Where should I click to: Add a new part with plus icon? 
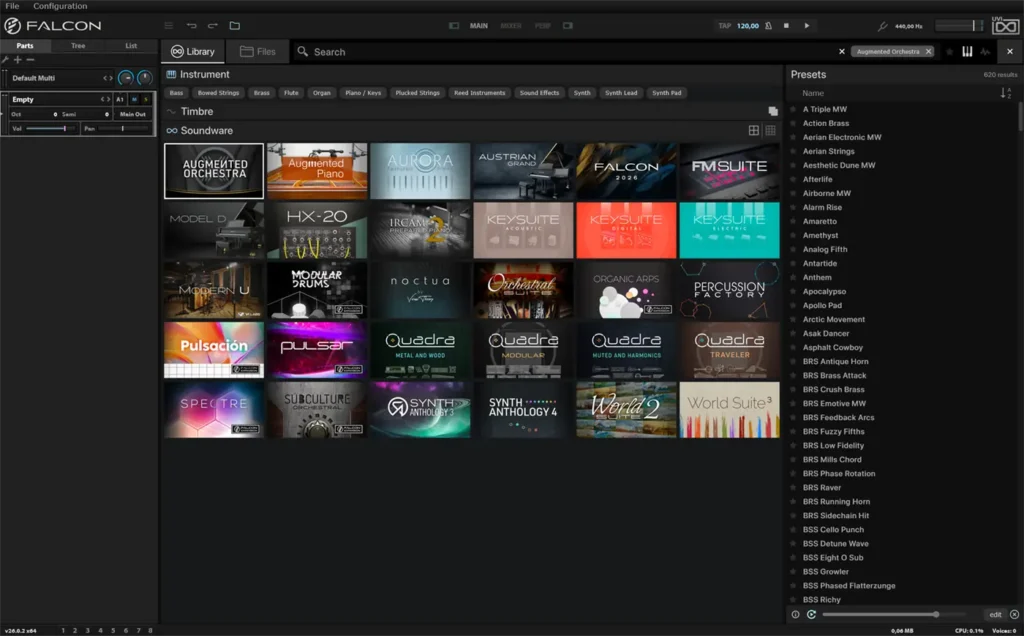tap(18, 59)
